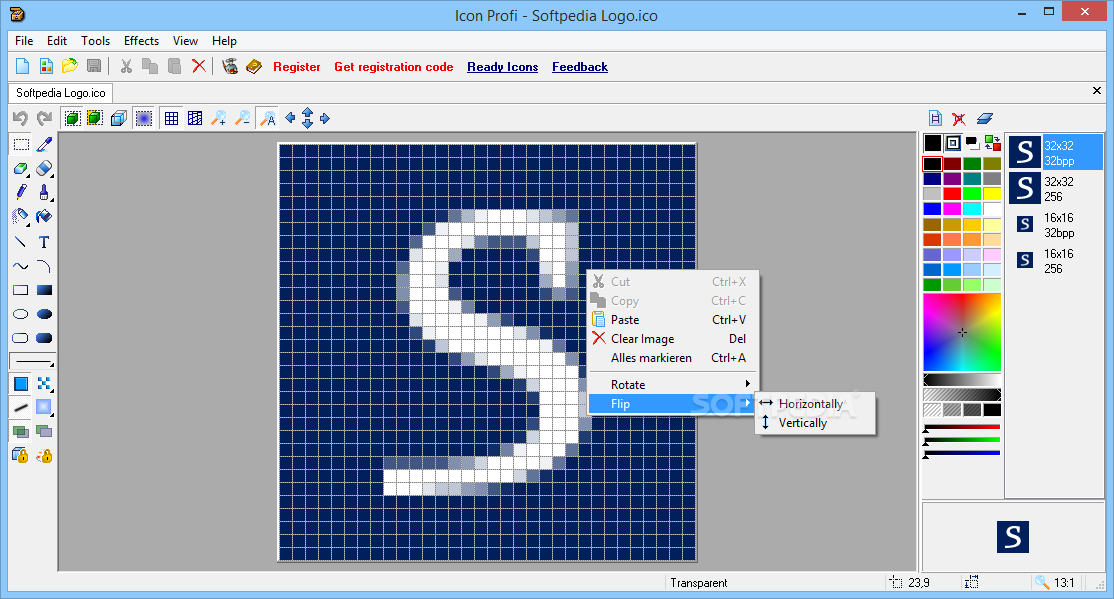The height and width of the screenshot is (599, 1114).
Task: Click the save floppy disk icon
Action: point(93,66)
